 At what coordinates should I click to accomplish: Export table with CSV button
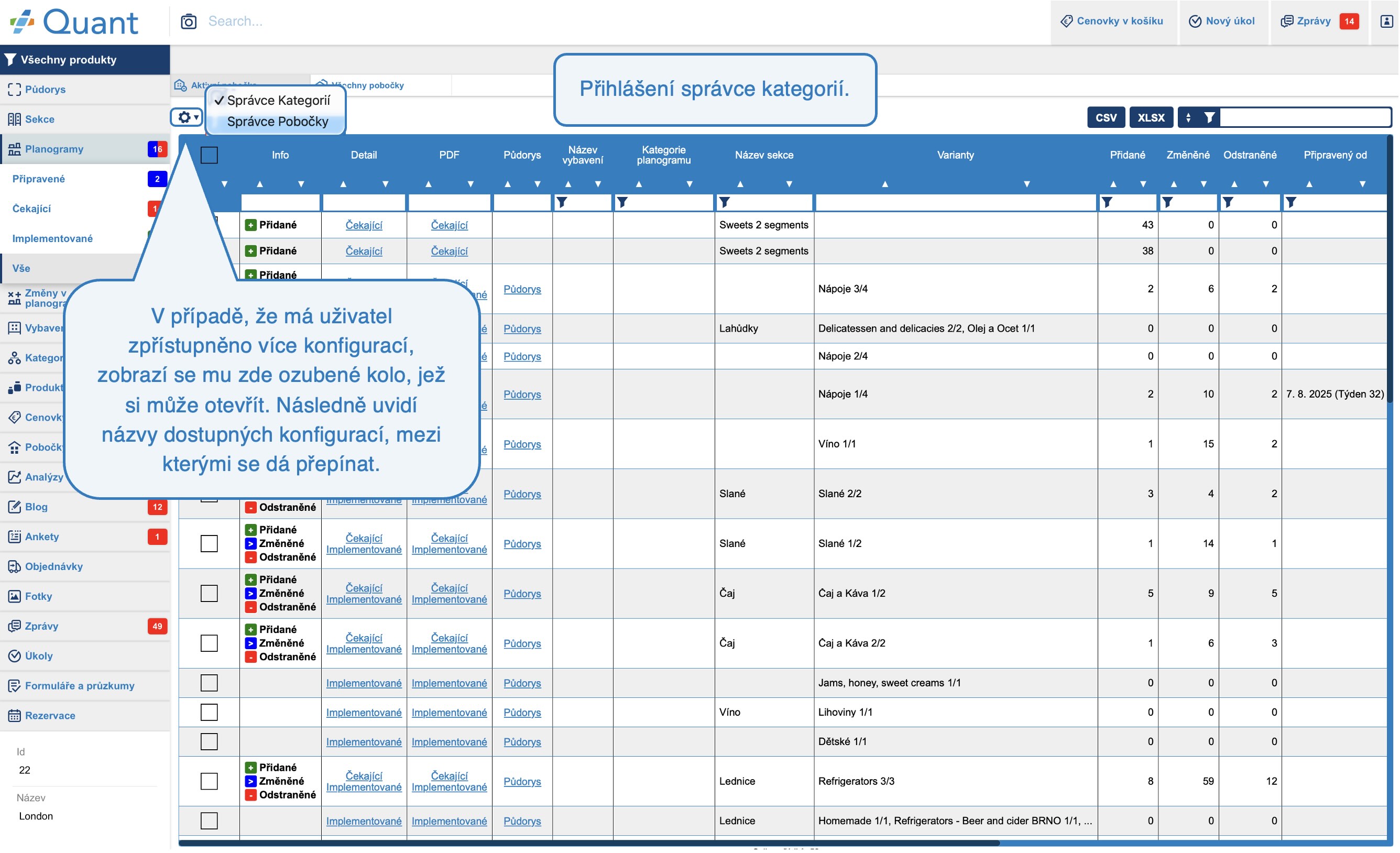1106,118
